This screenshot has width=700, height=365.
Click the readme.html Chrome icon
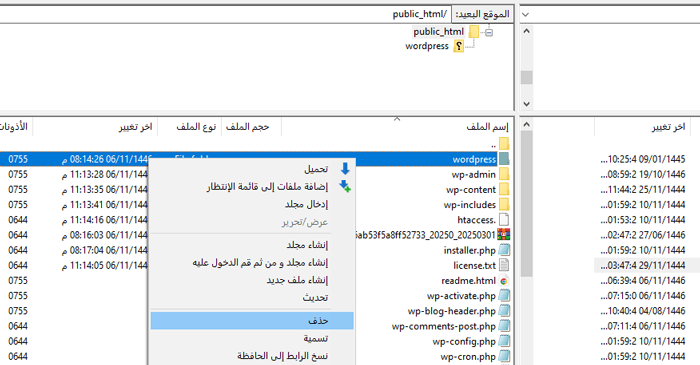coord(504,281)
